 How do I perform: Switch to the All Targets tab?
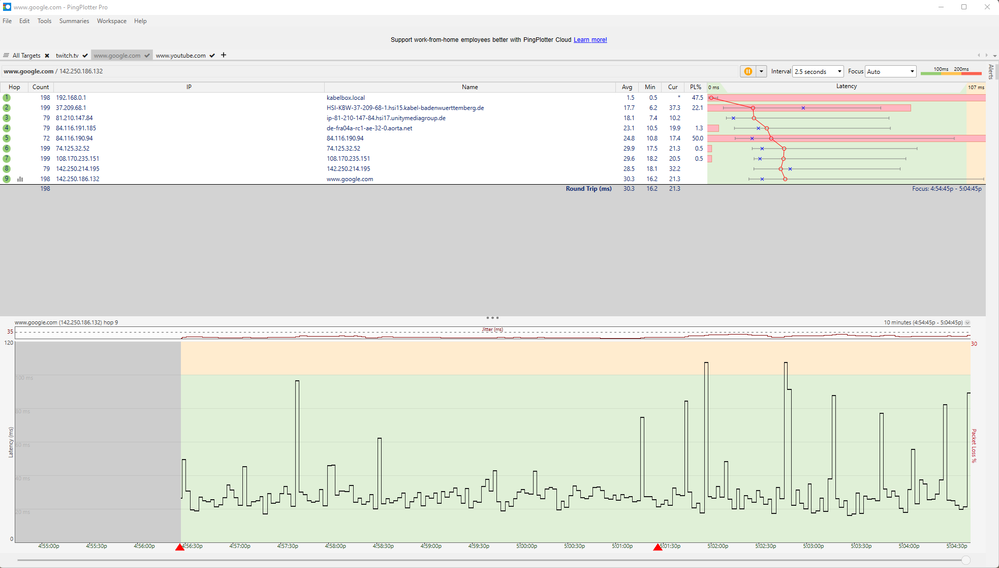point(26,55)
